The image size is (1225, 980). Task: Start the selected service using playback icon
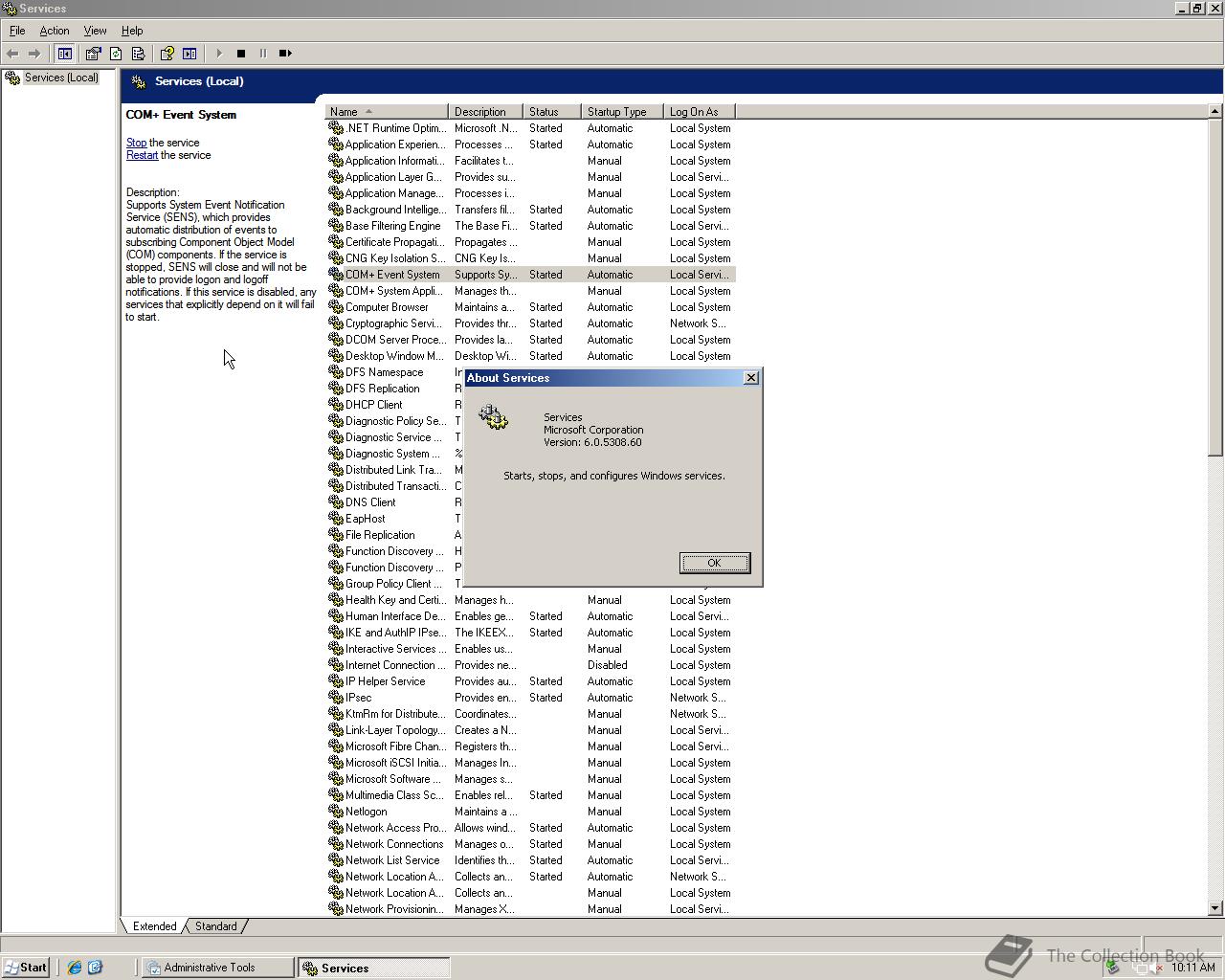[219, 54]
